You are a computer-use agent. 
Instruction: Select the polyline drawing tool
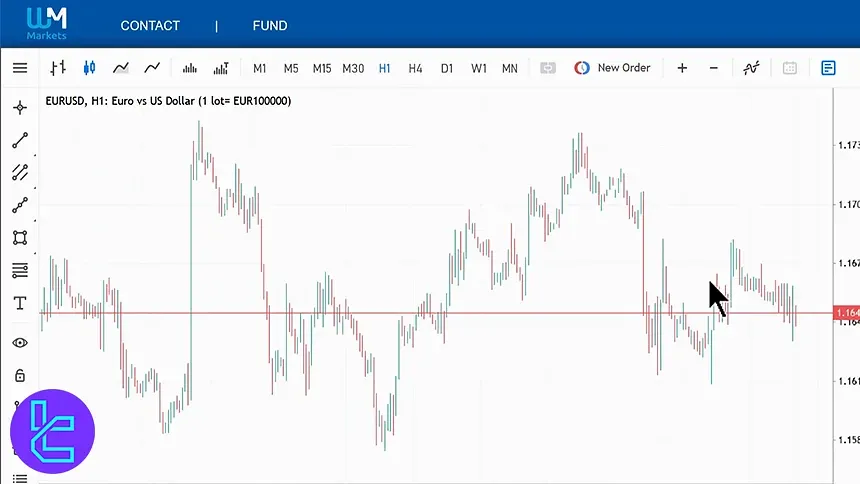[x=20, y=205]
